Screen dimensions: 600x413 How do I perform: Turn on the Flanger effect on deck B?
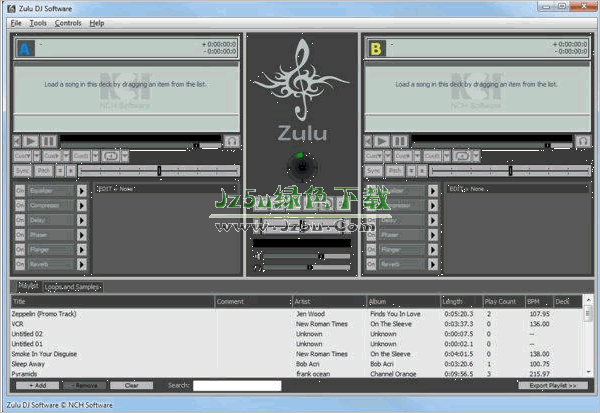click(x=371, y=250)
